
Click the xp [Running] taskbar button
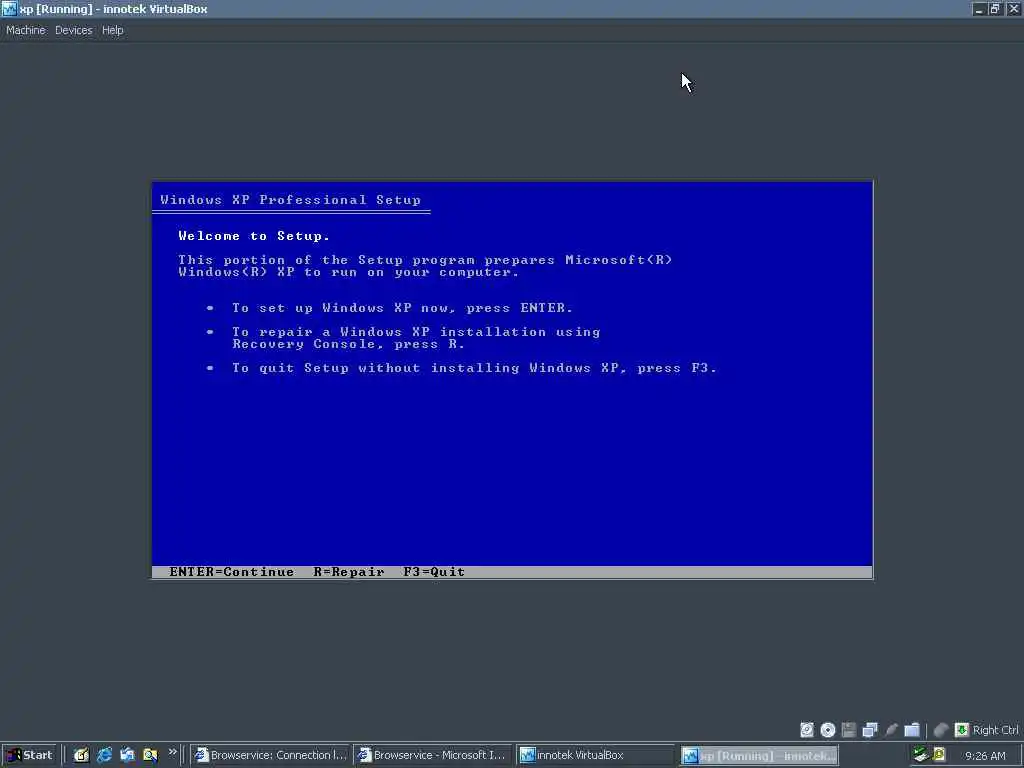(760, 756)
